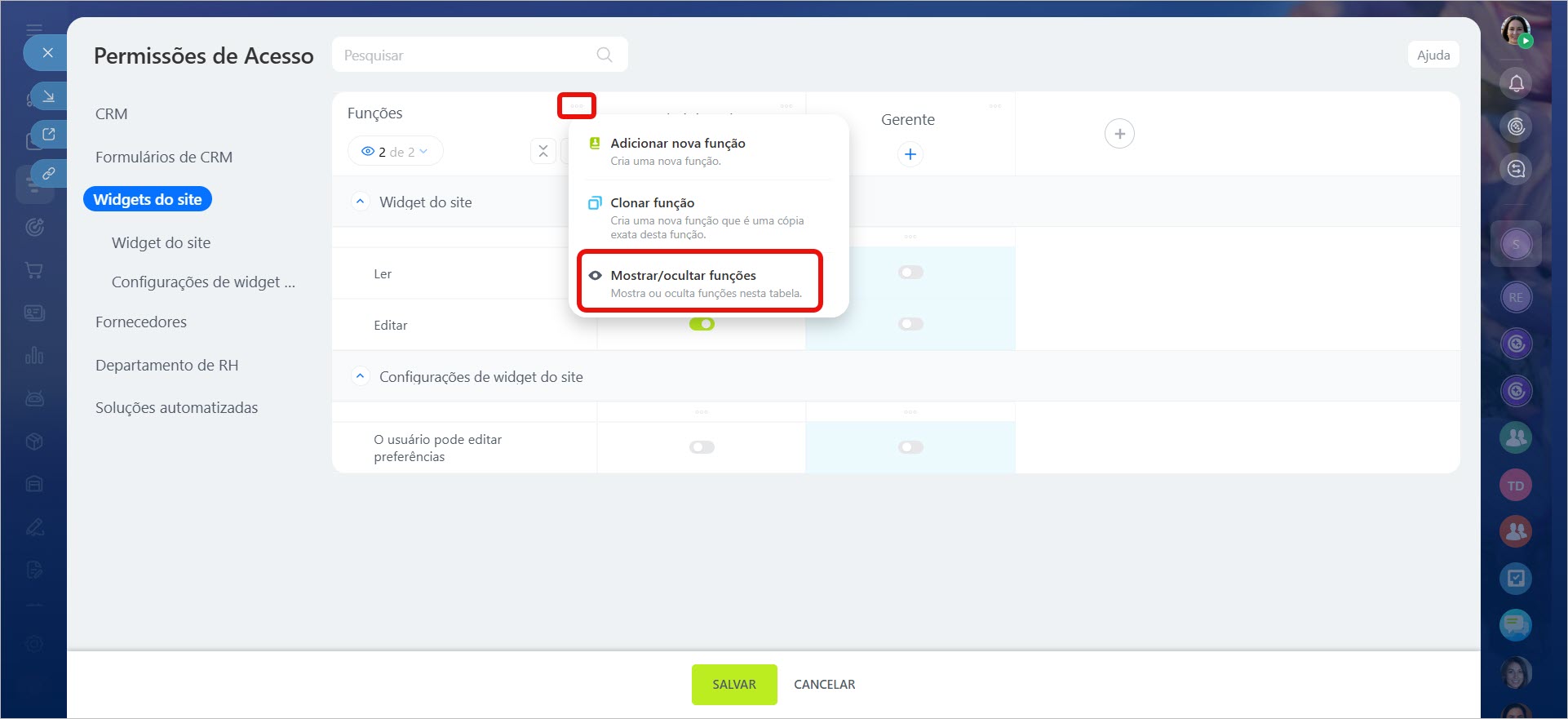The height and width of the screenshot is (719, 1568).
Task: Collapse the Widget do site section
Action: pos(360,202)
